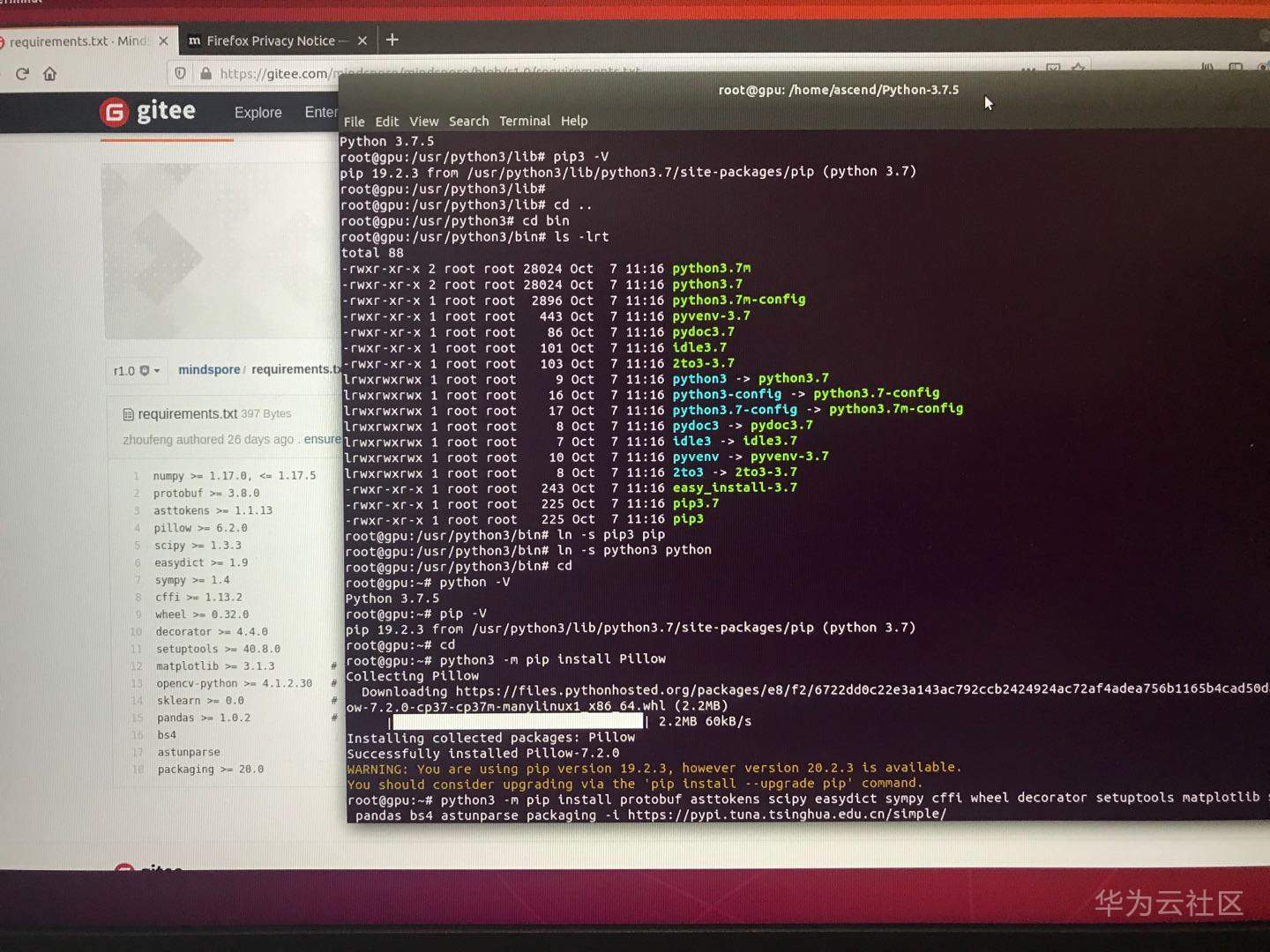Screen dimensions: 1270x952
Task: Click the 'setuptools >= 40.8.0' line
Action: (x=218, y=649)
